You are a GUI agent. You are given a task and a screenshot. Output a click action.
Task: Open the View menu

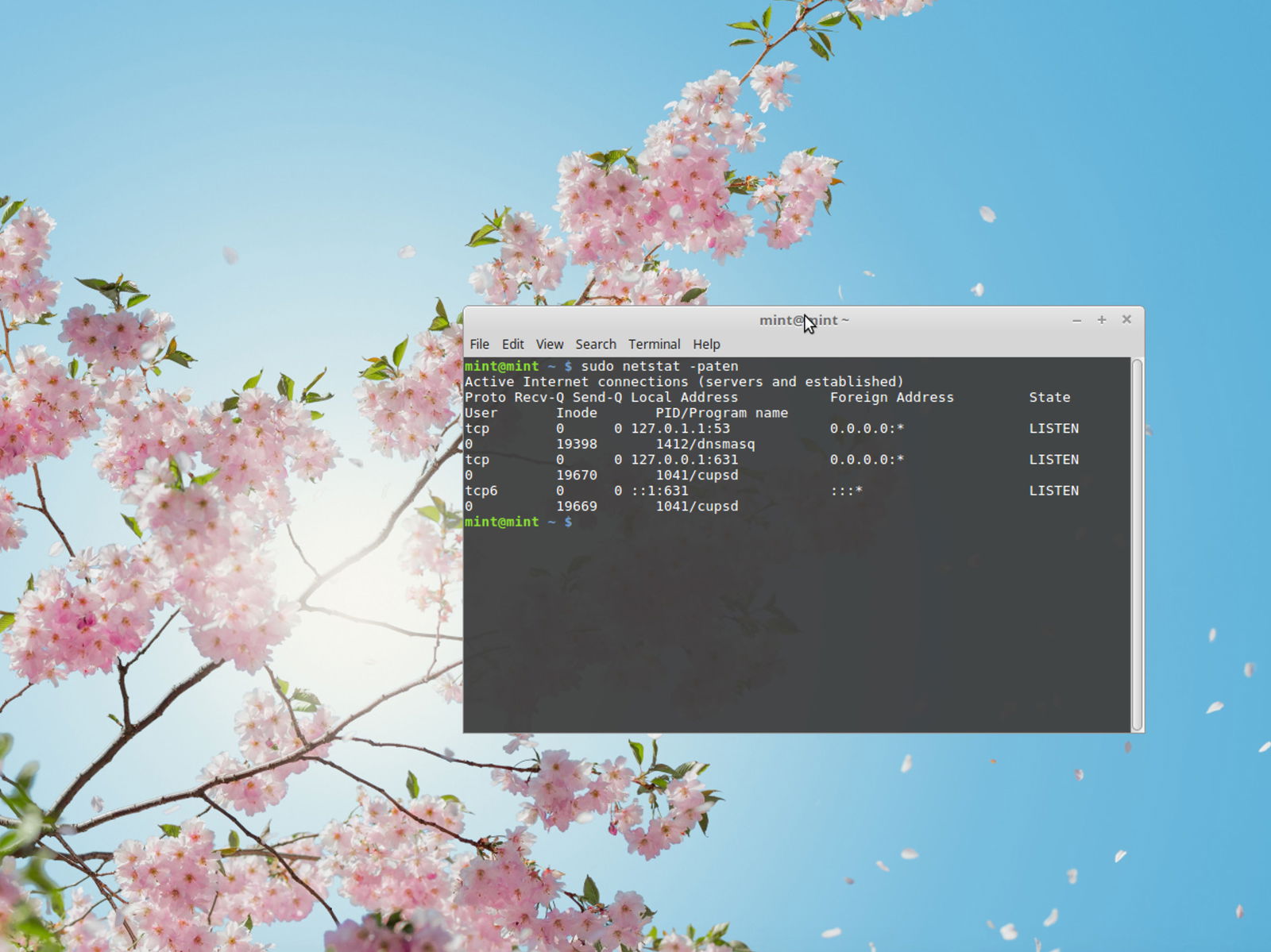click(x=549, y=344)
